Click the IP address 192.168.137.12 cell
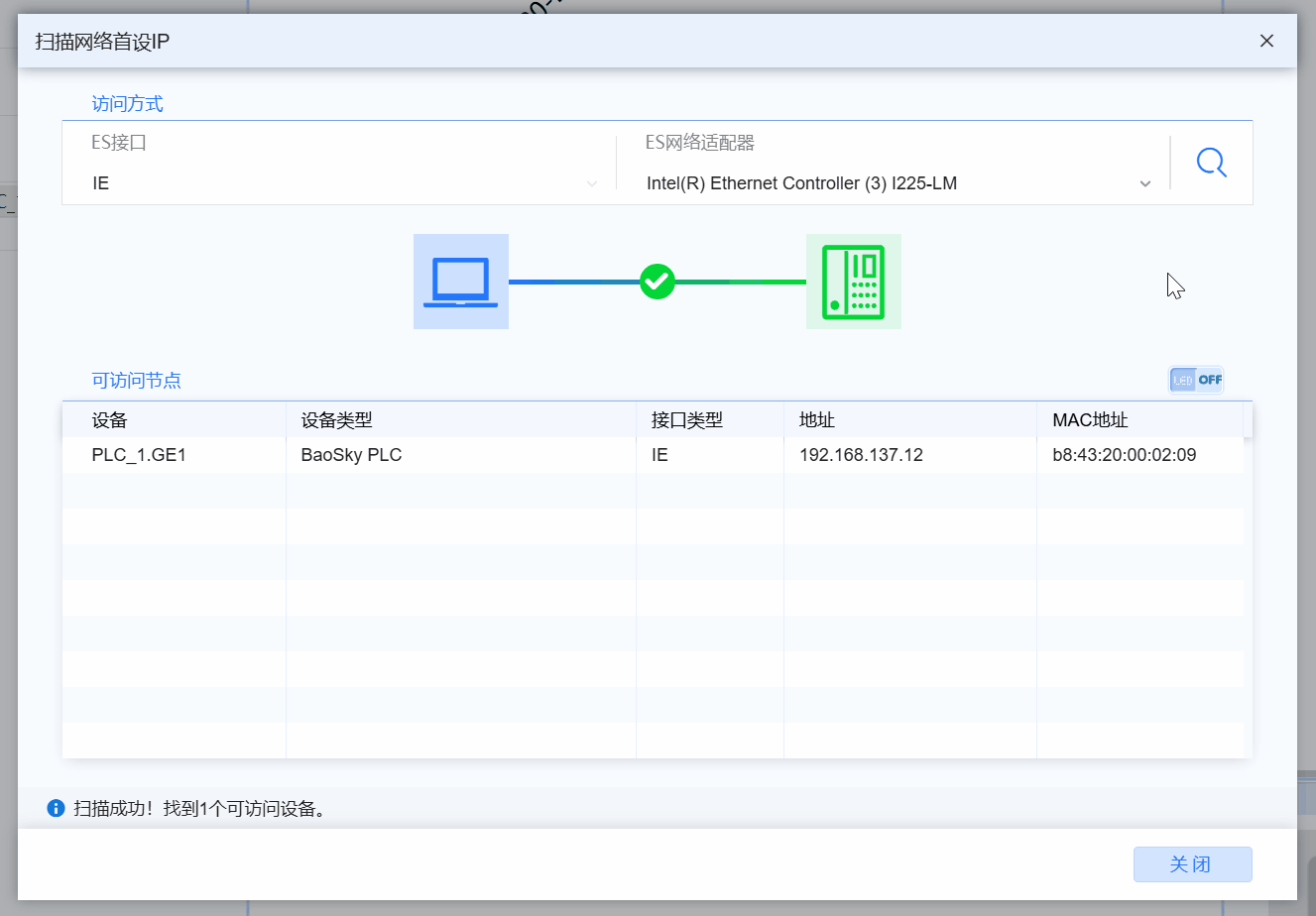This screenshot has height=916, width=1316. click(861, 455)
